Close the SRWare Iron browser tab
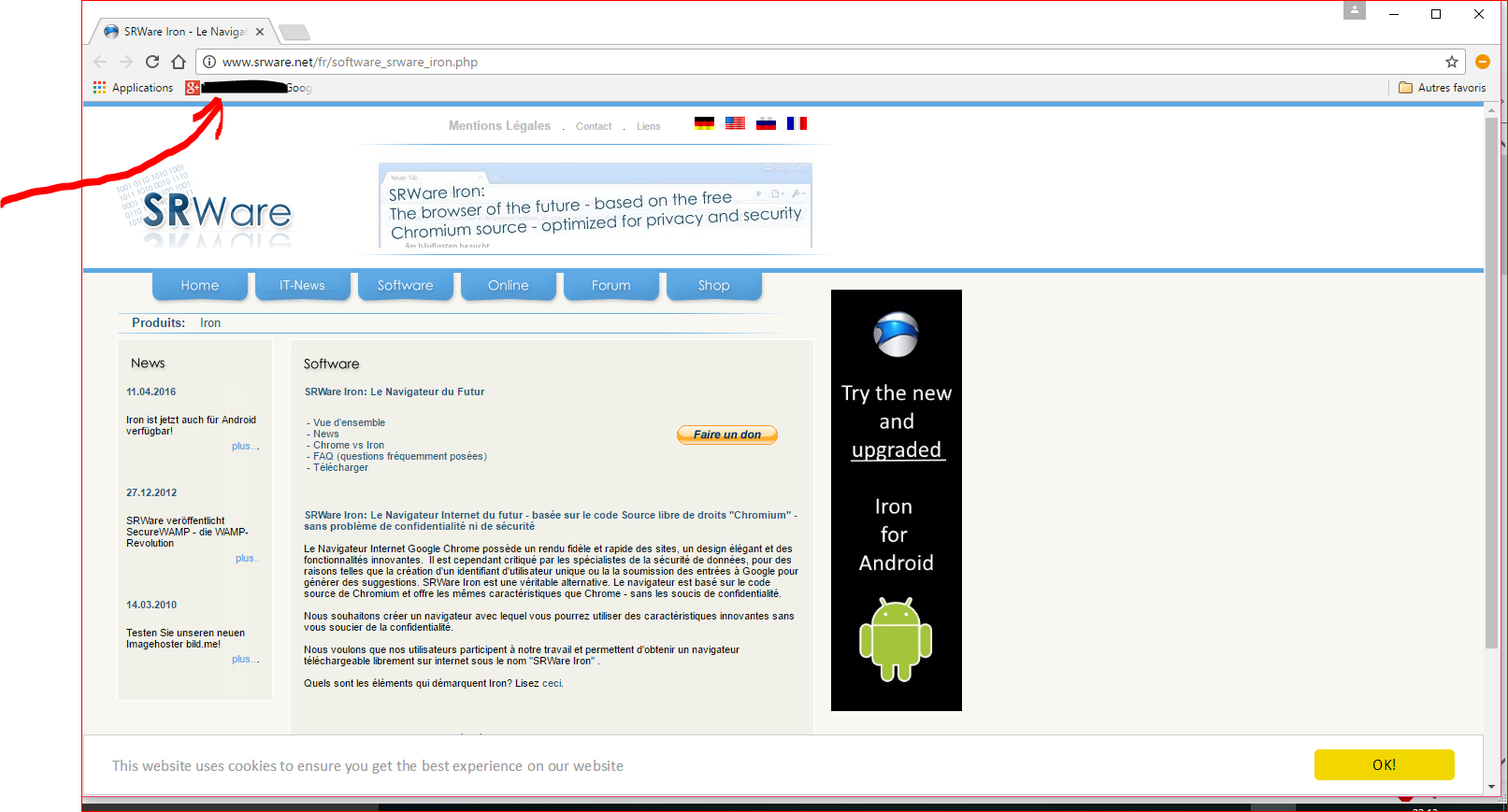Screen dimensions: 1508x812 [260, 32]
